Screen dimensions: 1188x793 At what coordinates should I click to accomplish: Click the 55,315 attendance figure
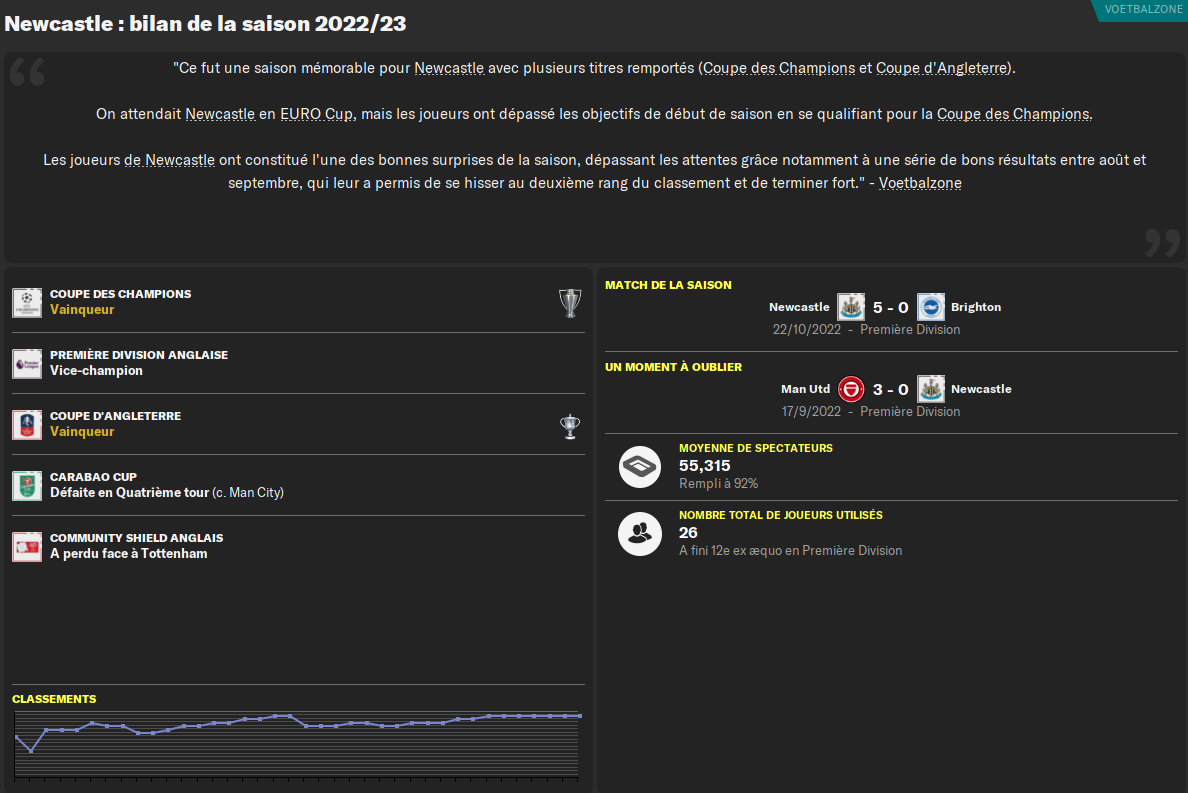pos(705,466)
